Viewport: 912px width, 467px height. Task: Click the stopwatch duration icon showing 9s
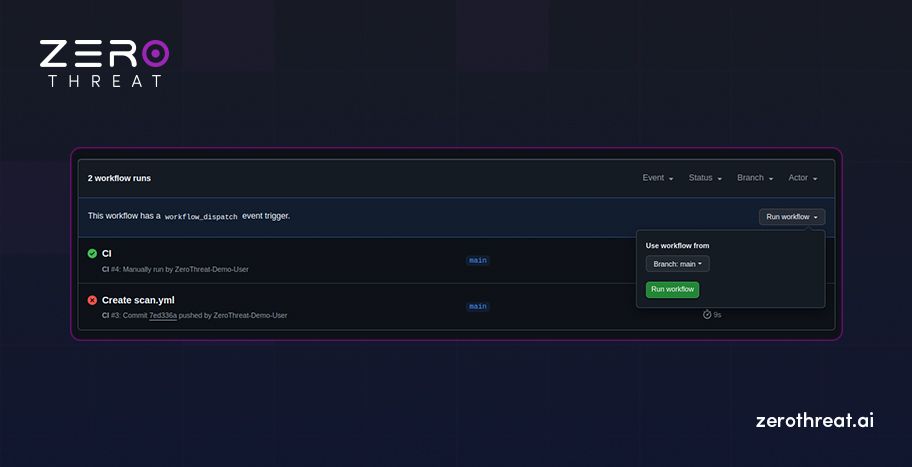click(x=707, y=315)
